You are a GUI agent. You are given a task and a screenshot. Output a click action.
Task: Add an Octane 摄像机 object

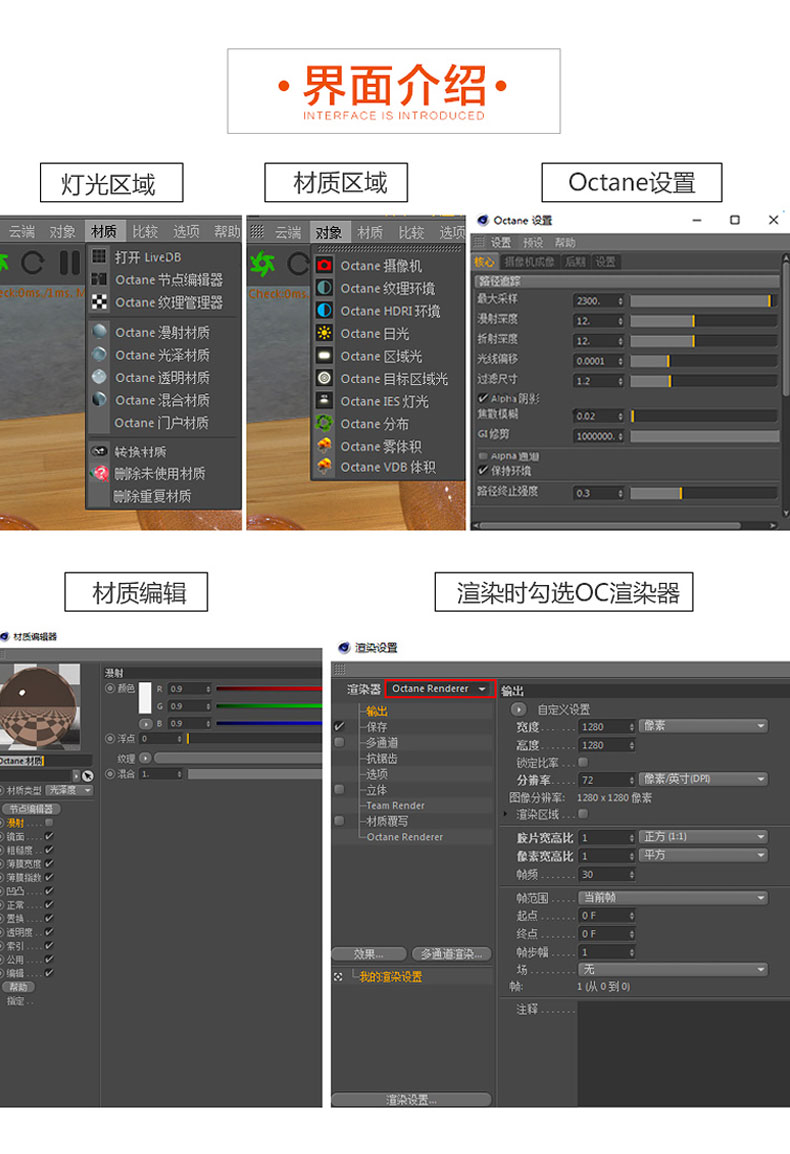coord(381,266)
